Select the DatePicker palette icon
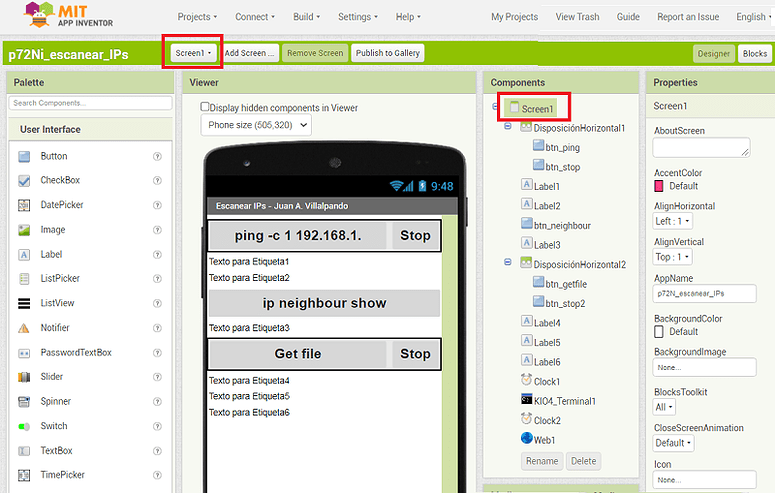 pos(24,205)
